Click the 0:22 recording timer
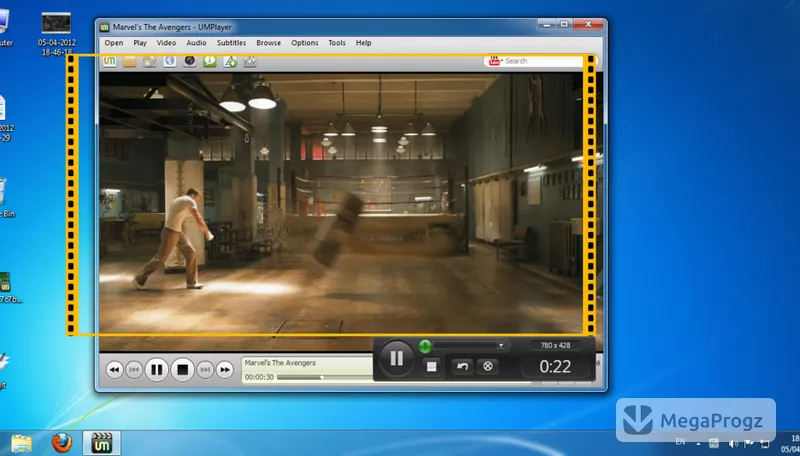The image size is (800, 456). (x=555, y=367)
